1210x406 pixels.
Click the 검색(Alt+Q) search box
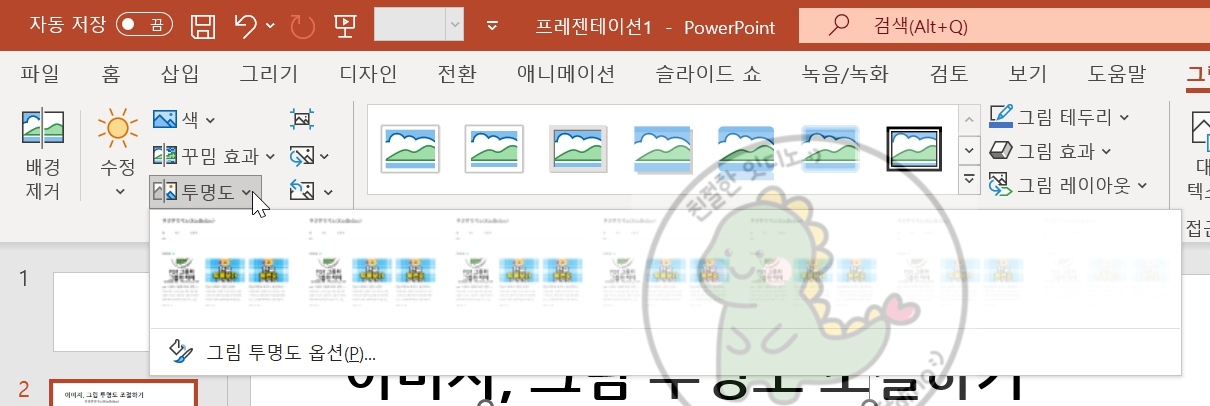pos(1005,25)
